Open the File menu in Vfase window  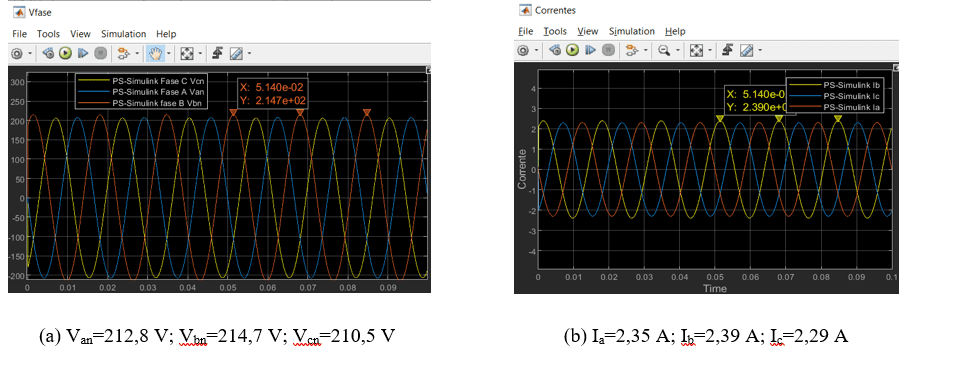point(19,34)
